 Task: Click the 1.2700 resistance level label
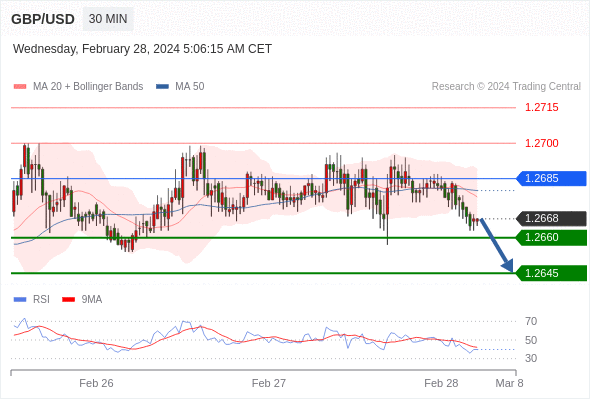[542, 143]
